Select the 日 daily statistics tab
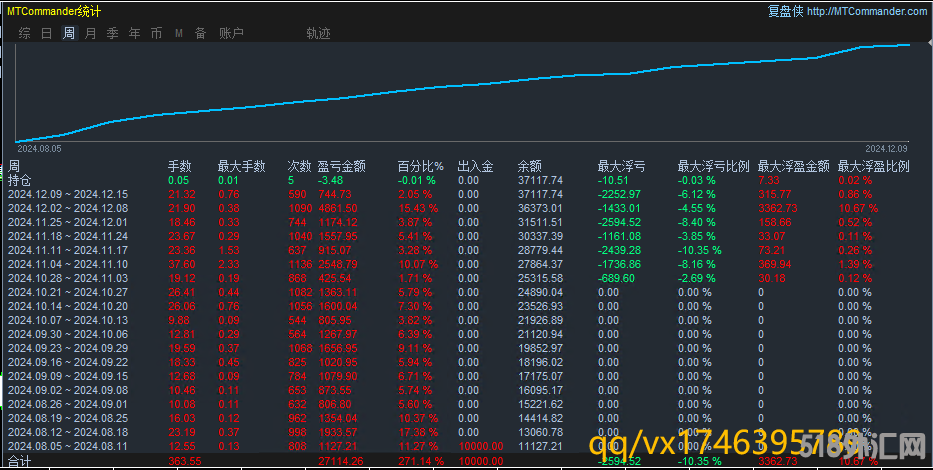Screen dimensions: 933x470 point(47,33)
